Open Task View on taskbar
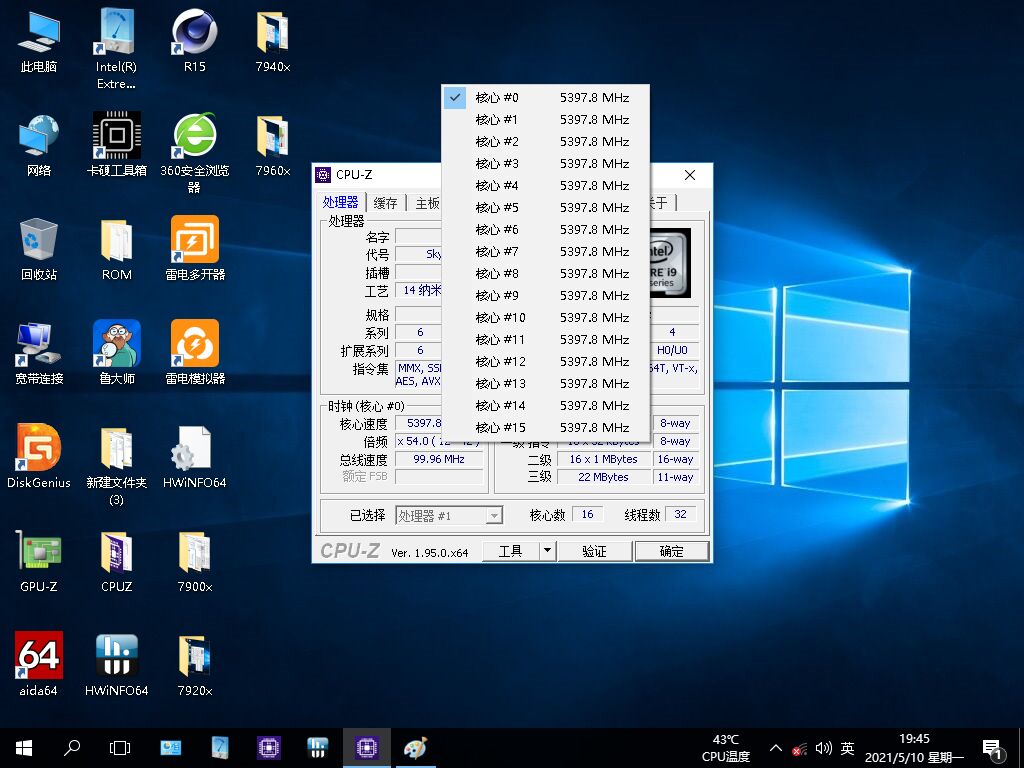Image resolution: width=1024 pixels, height=768 pixels. (x=120, y=748)
